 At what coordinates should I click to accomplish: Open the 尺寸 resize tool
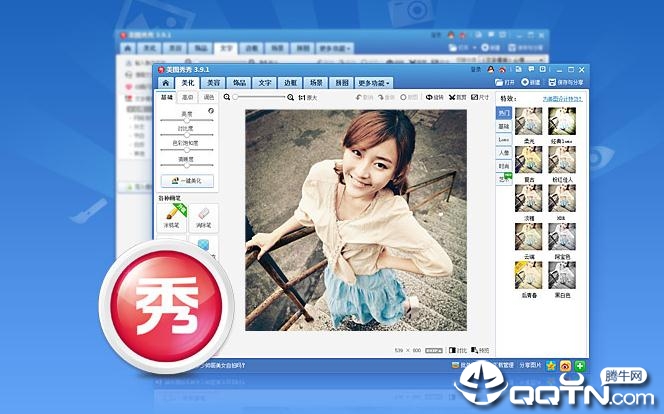tap(480, 98)
